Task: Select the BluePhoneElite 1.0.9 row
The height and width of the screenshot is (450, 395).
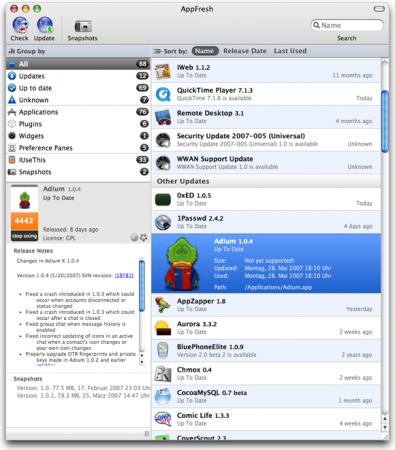Action: tap(266, 351)
